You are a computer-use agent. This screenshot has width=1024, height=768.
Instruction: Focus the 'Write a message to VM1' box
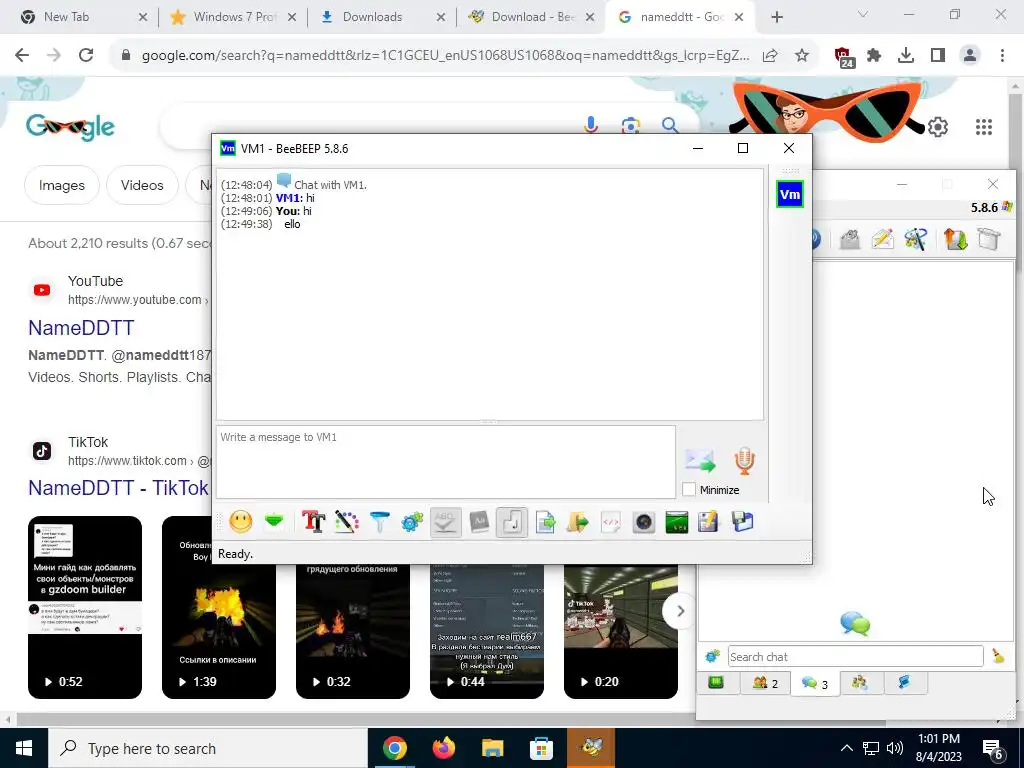pos(446,462)
